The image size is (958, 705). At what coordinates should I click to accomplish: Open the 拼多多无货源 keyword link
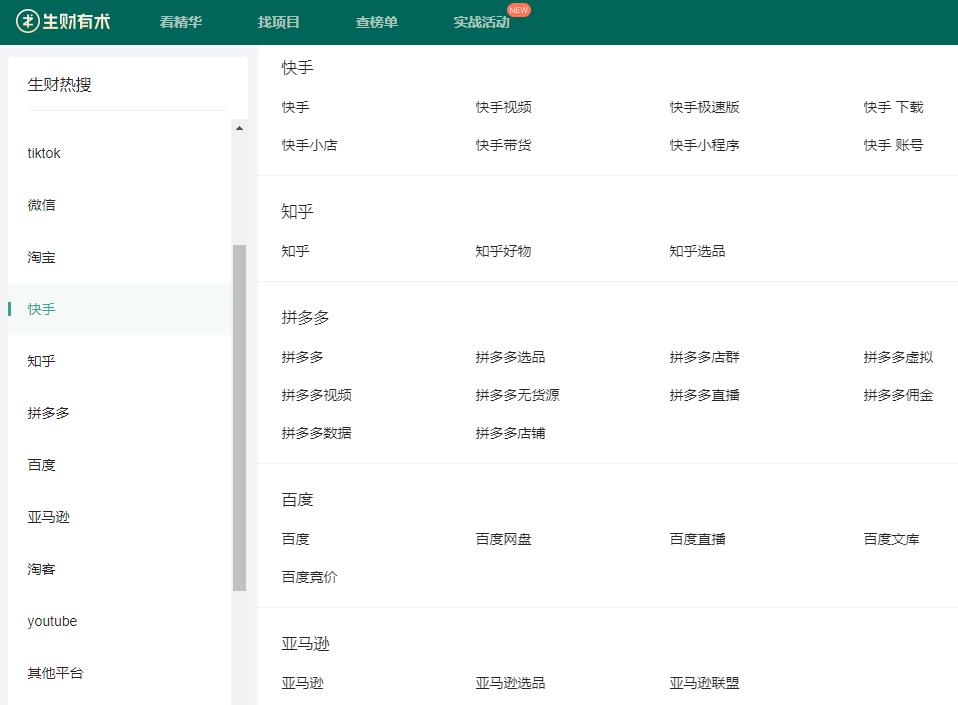(517, 395)
